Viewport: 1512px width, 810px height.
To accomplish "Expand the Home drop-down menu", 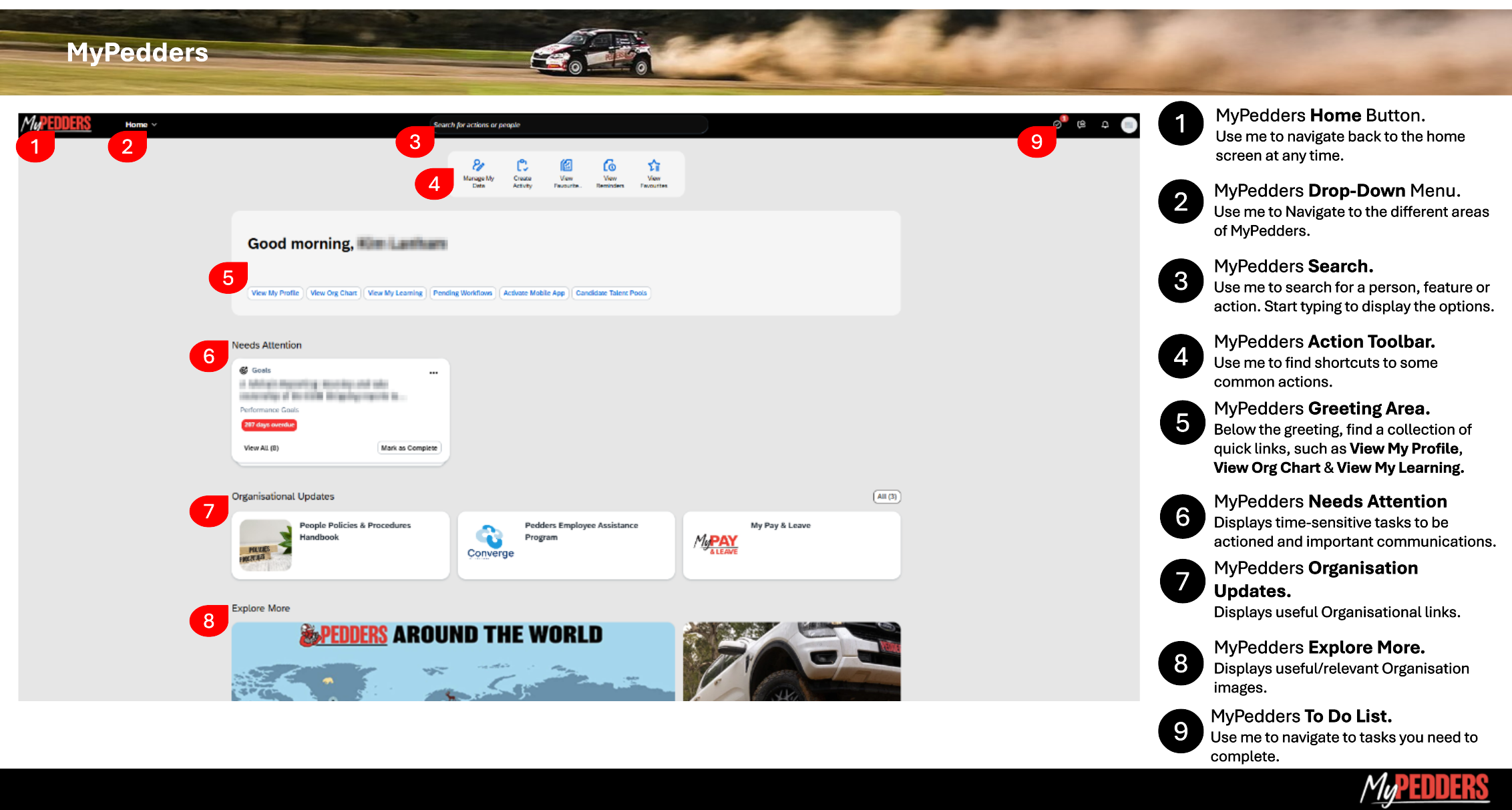I will tap(140, 125).
